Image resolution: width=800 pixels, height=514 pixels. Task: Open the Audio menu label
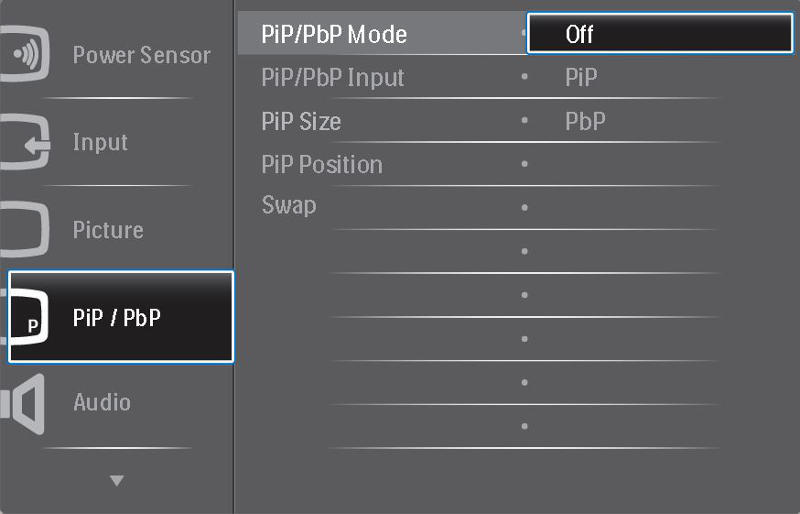pos(102,402)
